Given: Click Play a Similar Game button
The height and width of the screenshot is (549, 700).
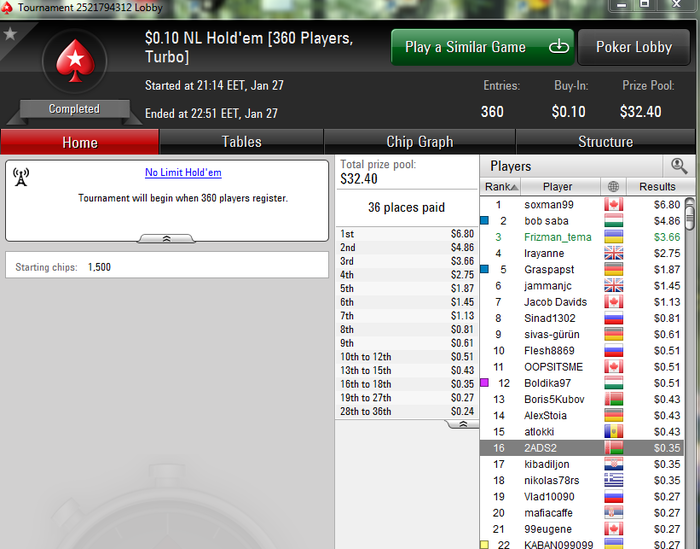Looking at the screenshot, I should pyautogui.click(x=482, y=47).
